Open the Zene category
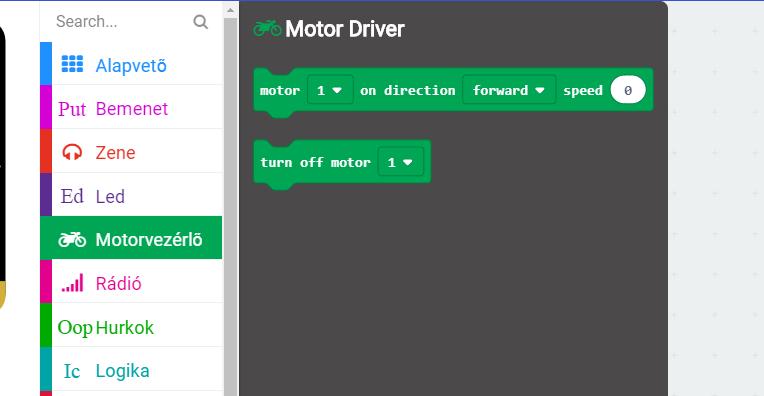 tap(132, 151)
